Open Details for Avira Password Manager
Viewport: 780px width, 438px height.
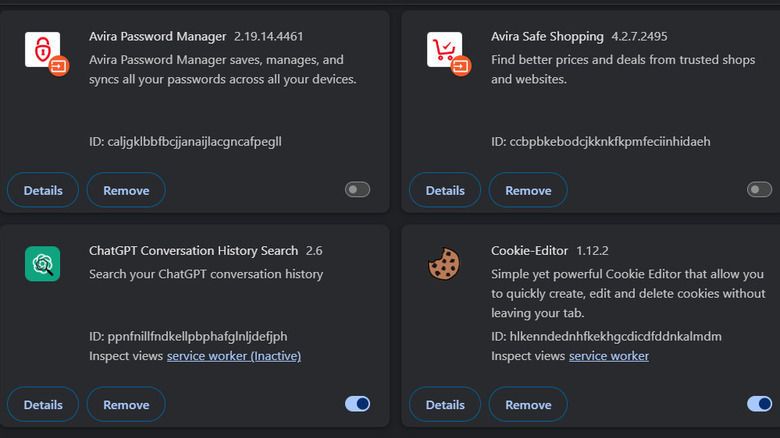click(x=43, y=190)
